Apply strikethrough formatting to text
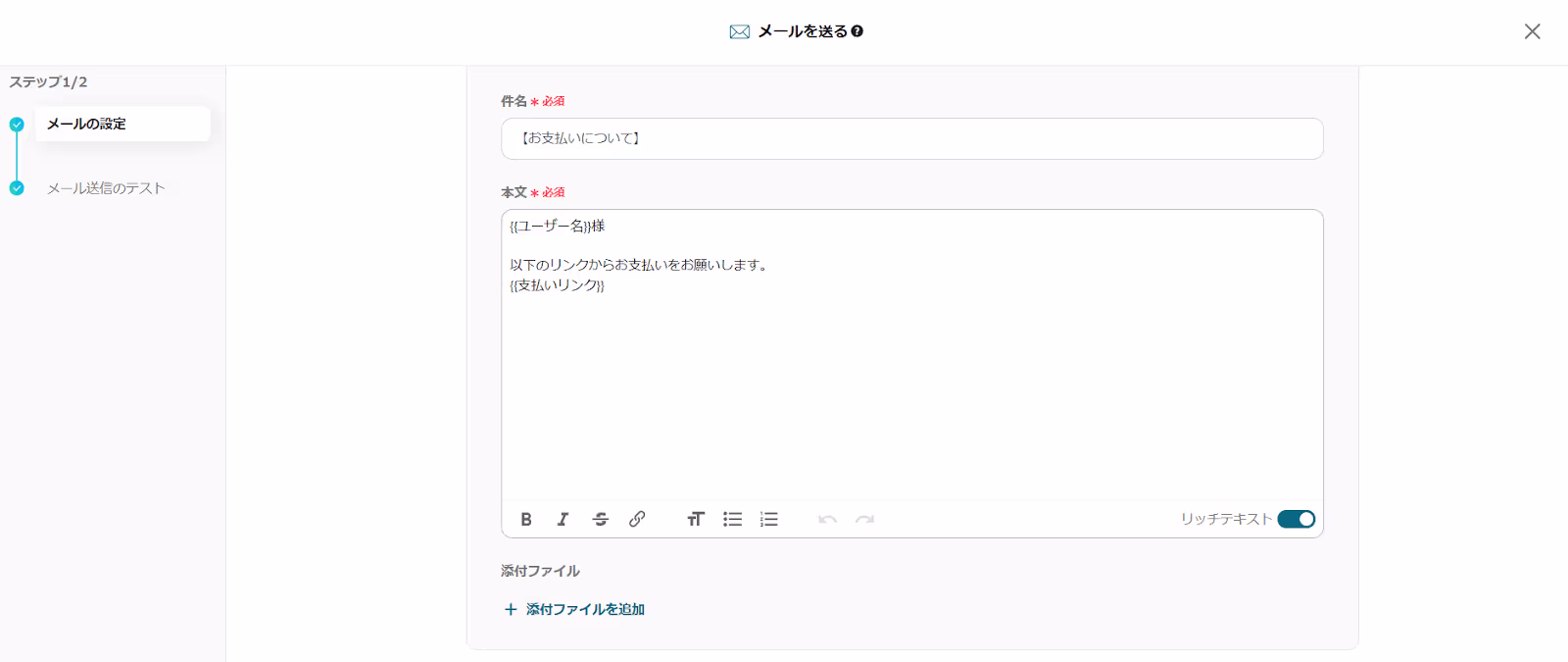This screenshot has height=662, width=1568. tap(601, 519)
